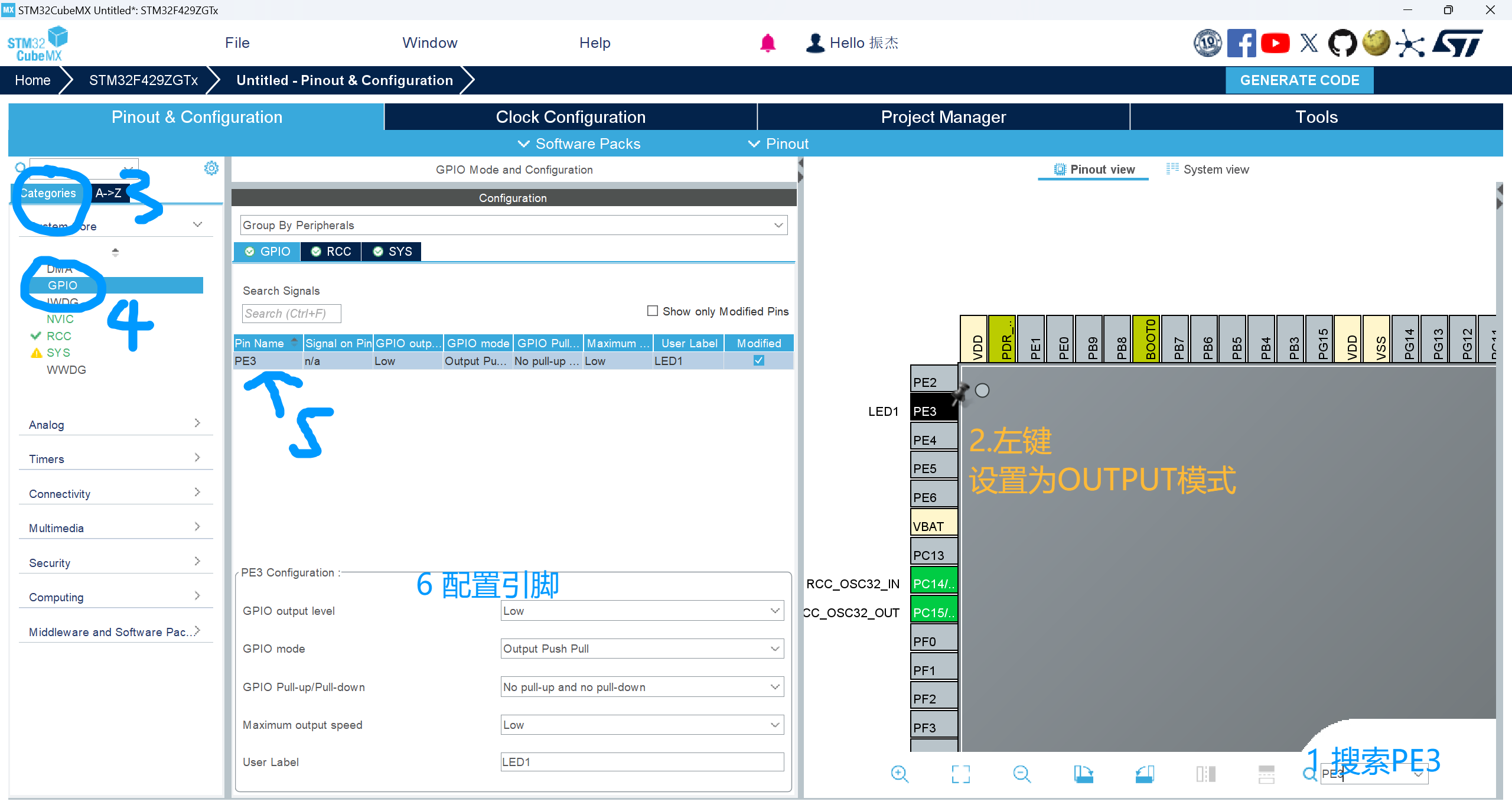Expand the Multimedia category

(x=116, y=528)
